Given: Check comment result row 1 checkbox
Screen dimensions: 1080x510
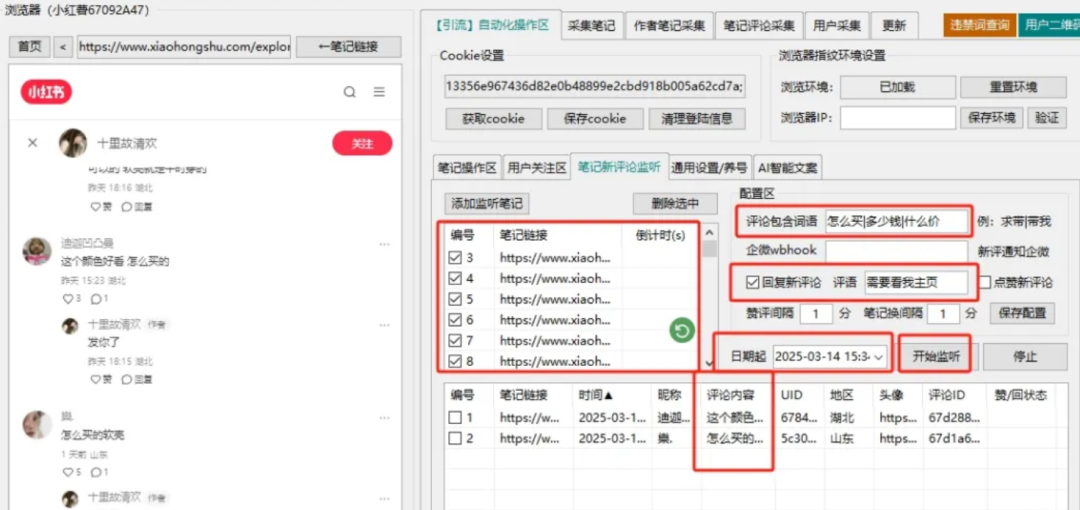Looking at the screenshot, I should 455,417.
